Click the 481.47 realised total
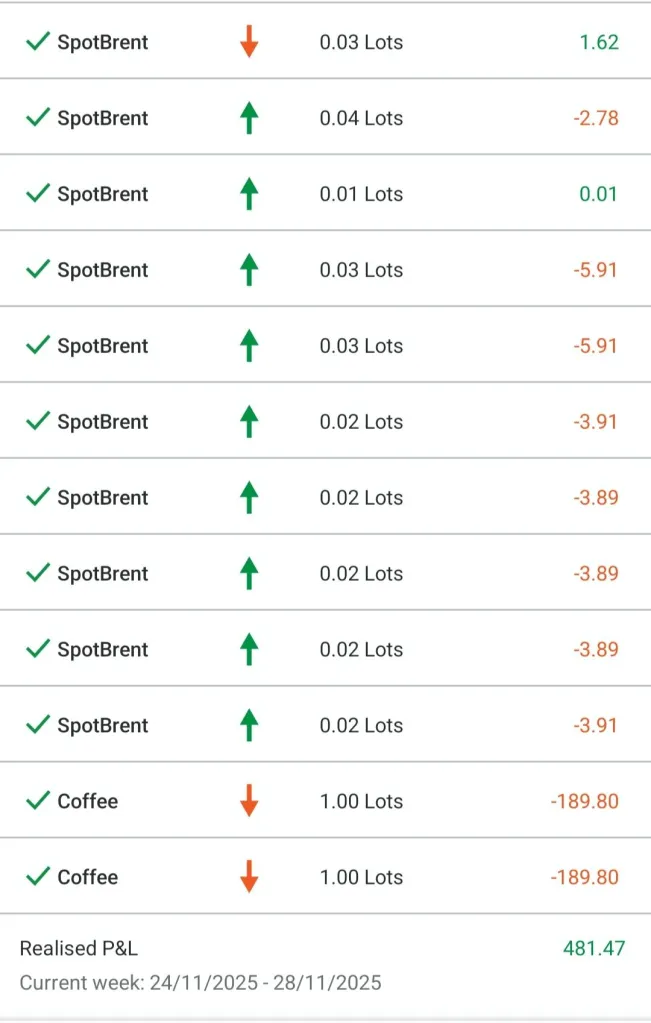651x1023 pixels. click(594, 948)
